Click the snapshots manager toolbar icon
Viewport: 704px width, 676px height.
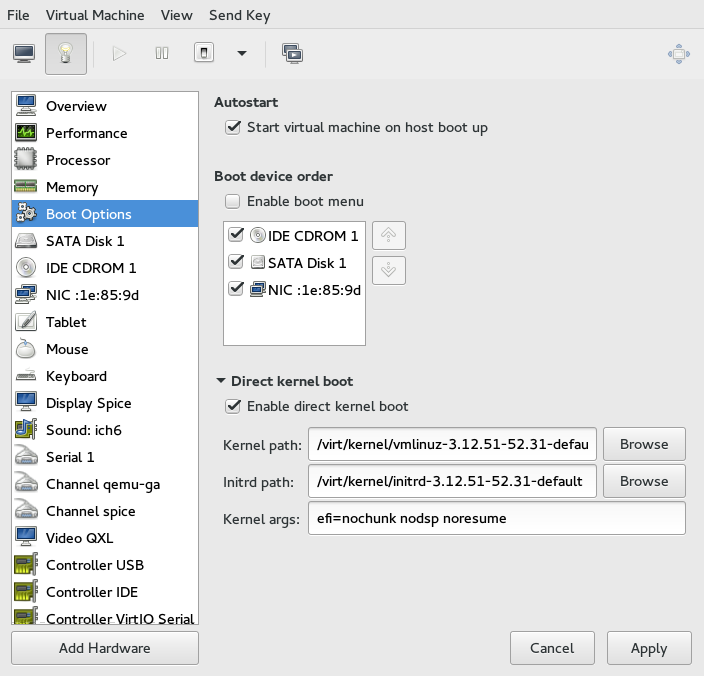pos(293,53)
